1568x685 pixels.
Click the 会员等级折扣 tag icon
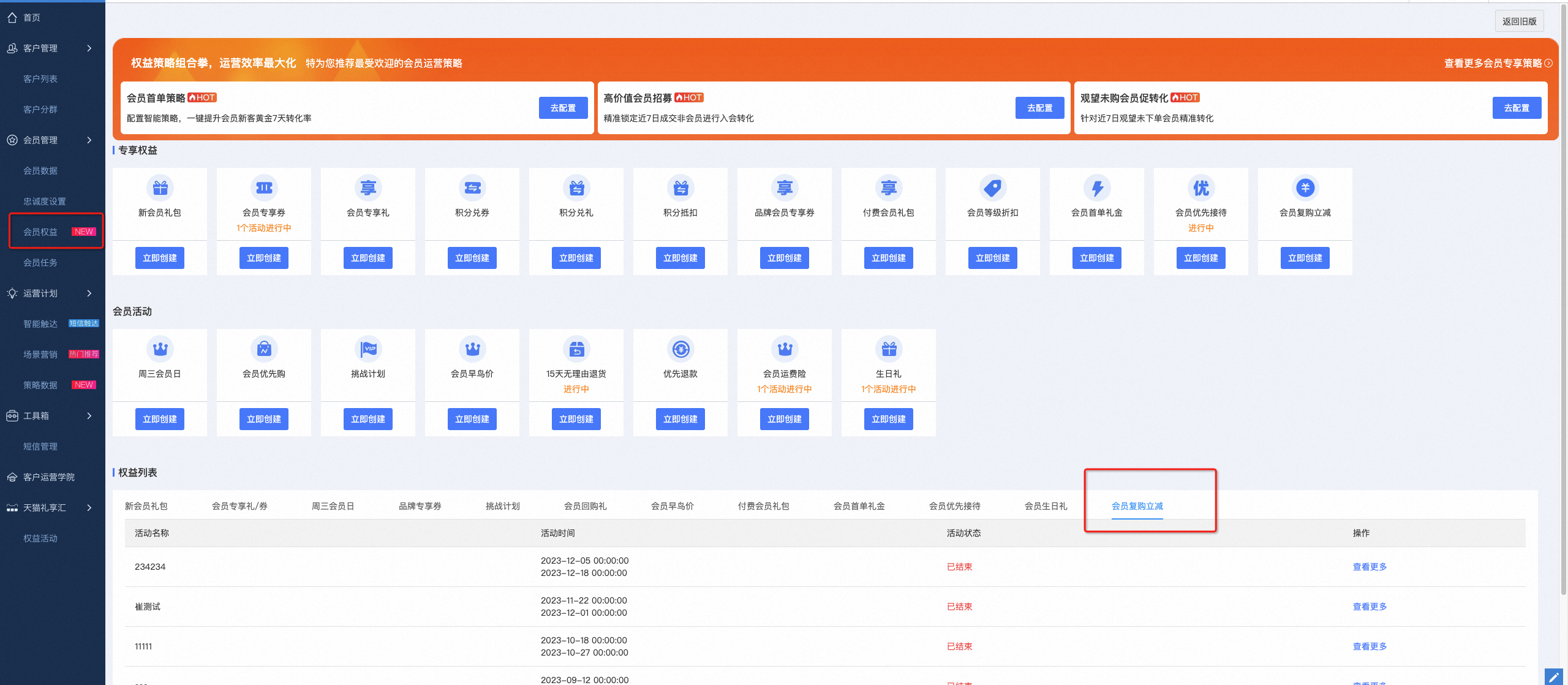(x=993, y=187)
